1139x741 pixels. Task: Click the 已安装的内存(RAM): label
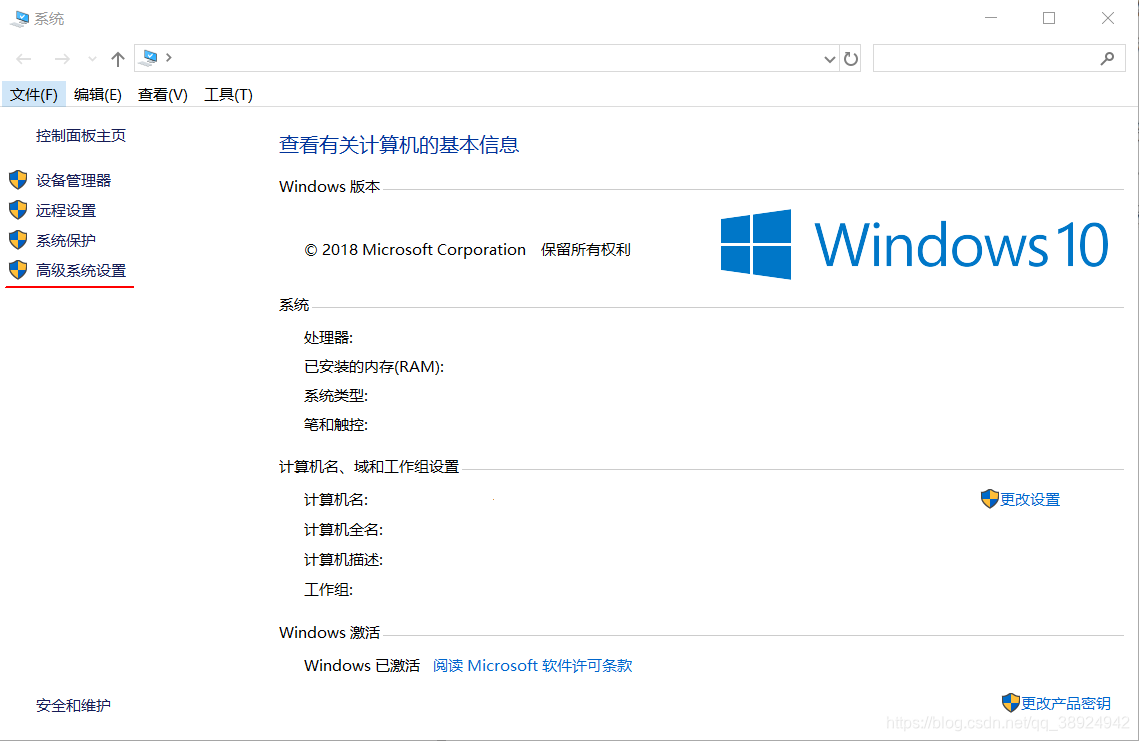coord(374,367)
